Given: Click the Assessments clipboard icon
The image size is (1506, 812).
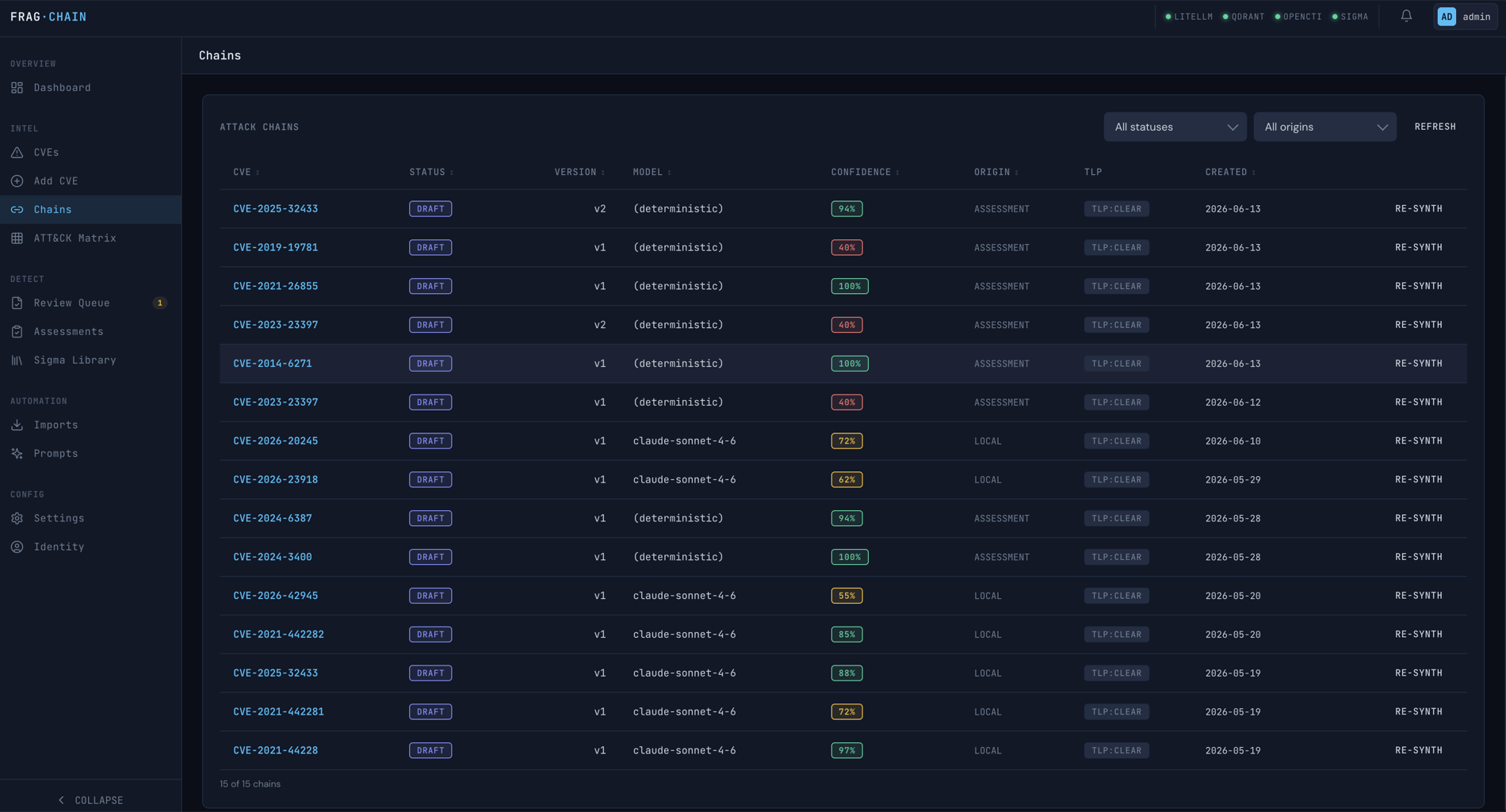Looking at the screenshot, I should (x=17, y=332).
